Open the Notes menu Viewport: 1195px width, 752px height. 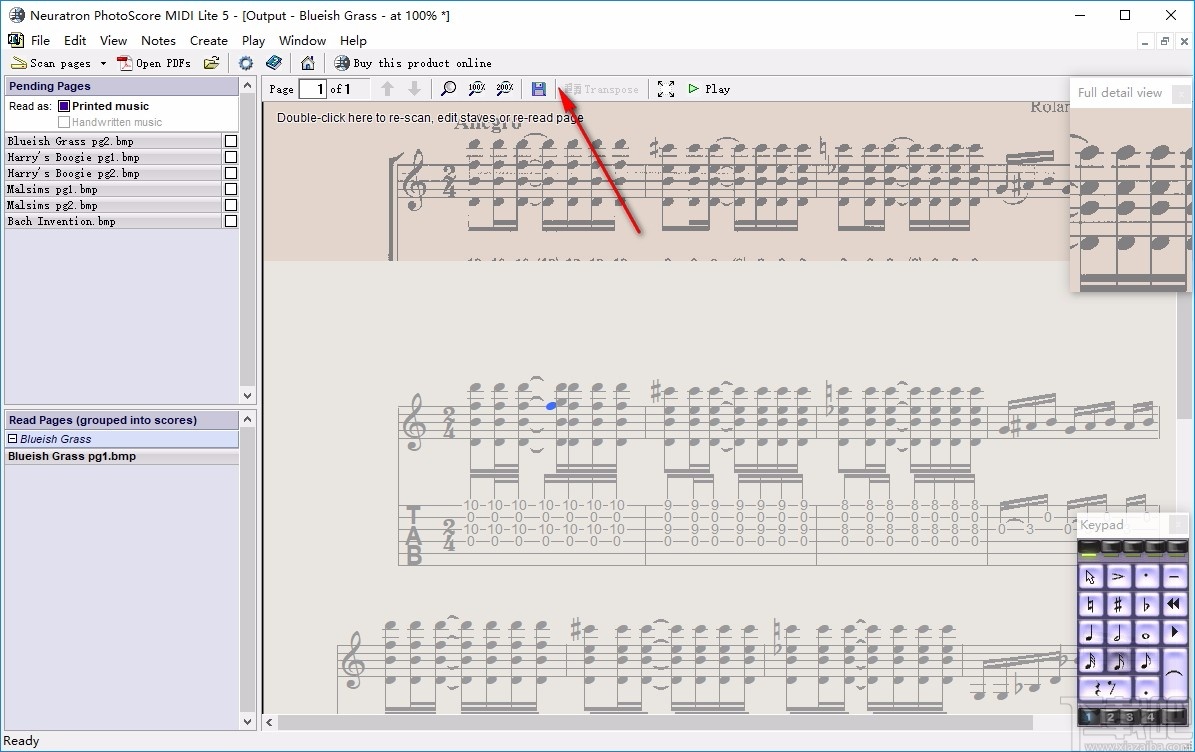coord(158,40)
